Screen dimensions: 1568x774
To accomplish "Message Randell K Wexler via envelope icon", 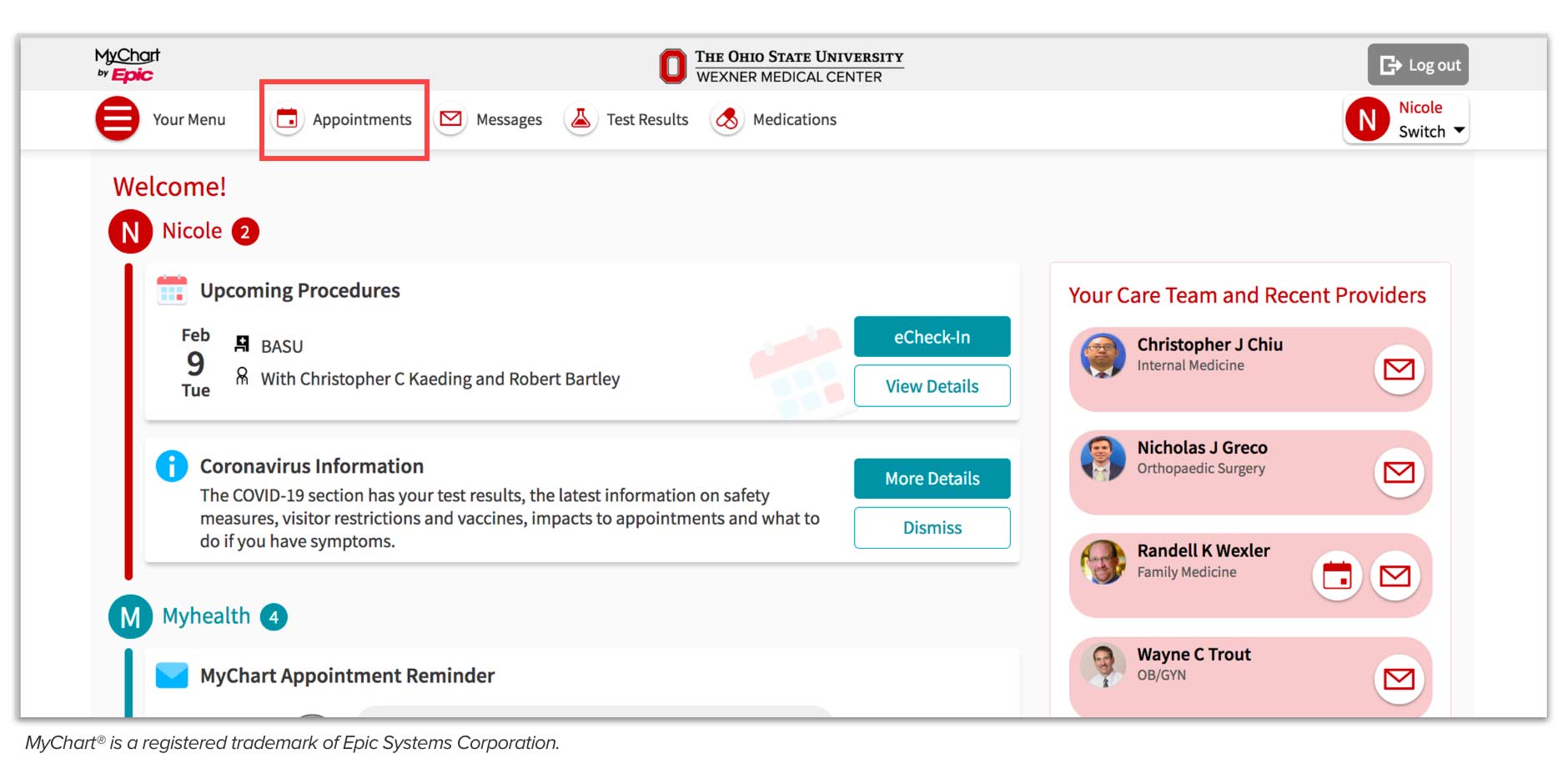I will click(1395, 575).
